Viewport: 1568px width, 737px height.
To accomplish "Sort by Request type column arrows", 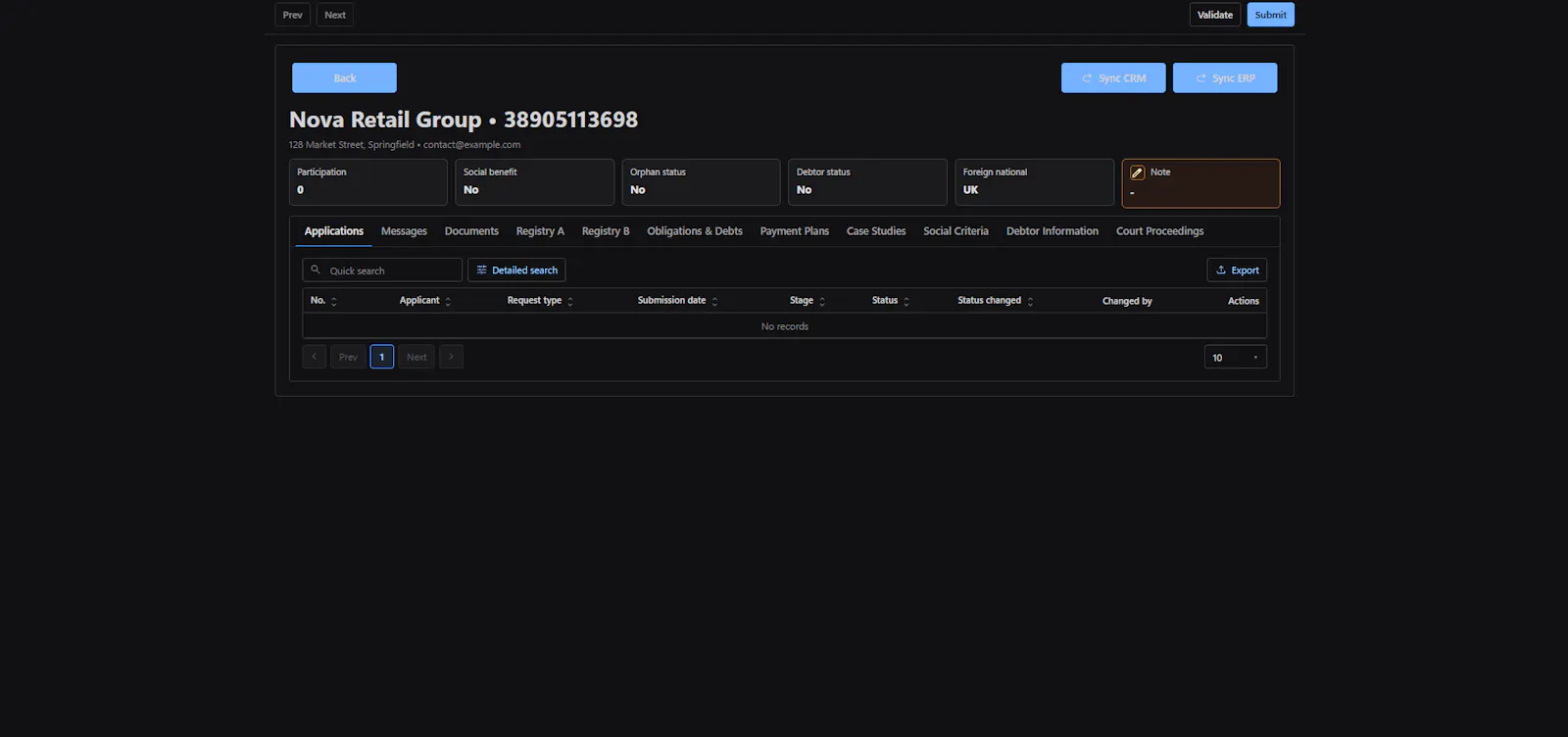I will [x=570, y=302].
